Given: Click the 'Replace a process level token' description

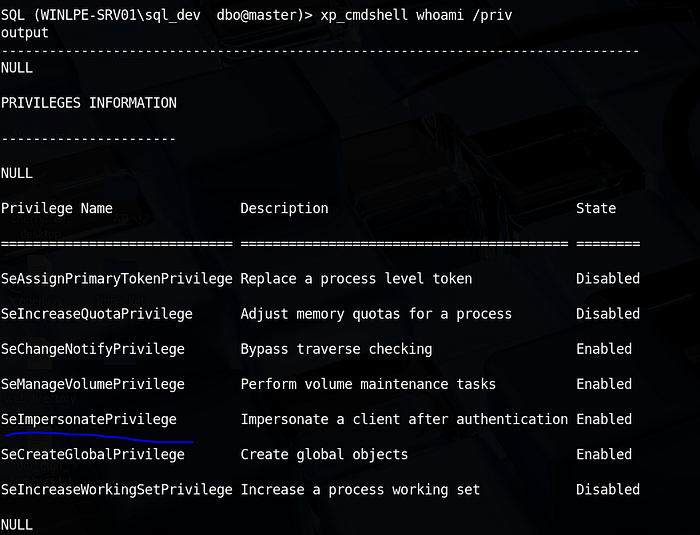Looking at the screenshot, I should pyautogui.click(x=356, y=279).
